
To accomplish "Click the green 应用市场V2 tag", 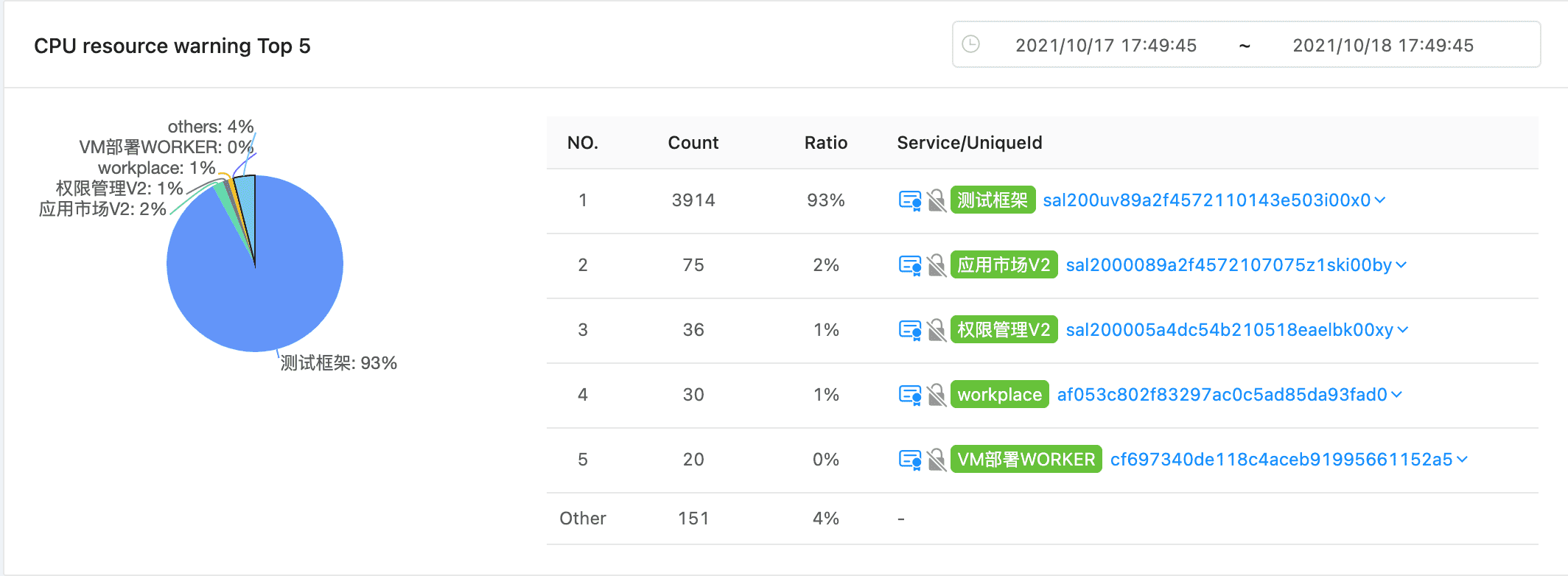I will pyautogui.click(x=1004, y=265).
